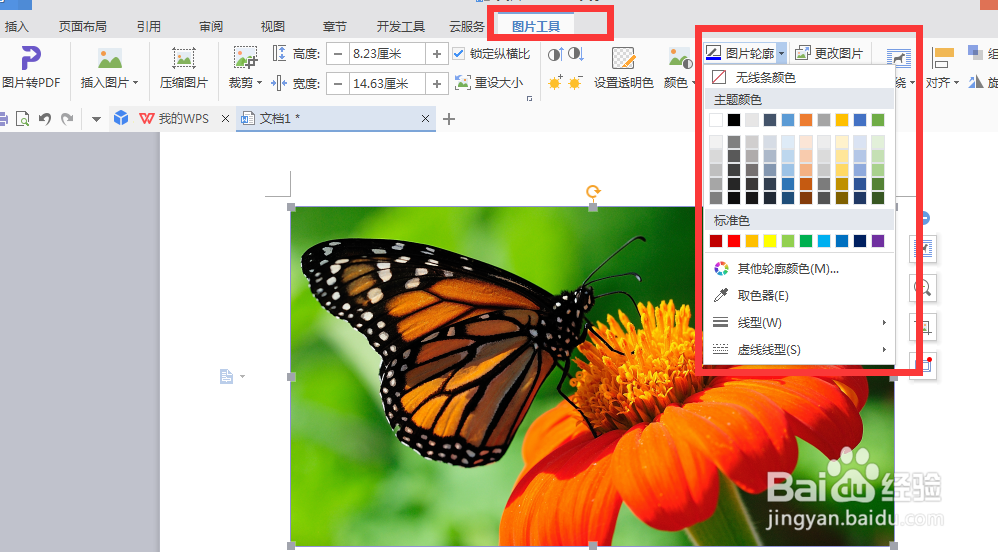The image size is (998, 552).
Task: Click the text wrap 环绕 icon
Action: click(x=899, y=58)
